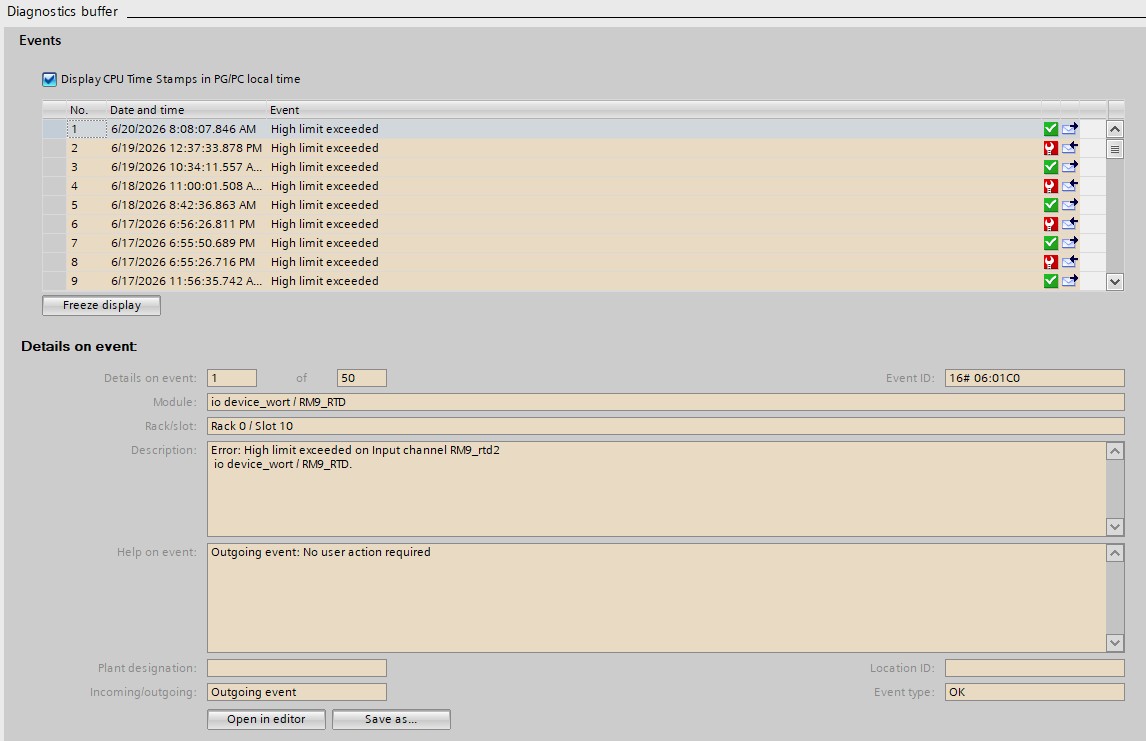Click Event type field showing OK
Screen dimensions: 1146x741
pyautogui.click(x=1034, y=692)
